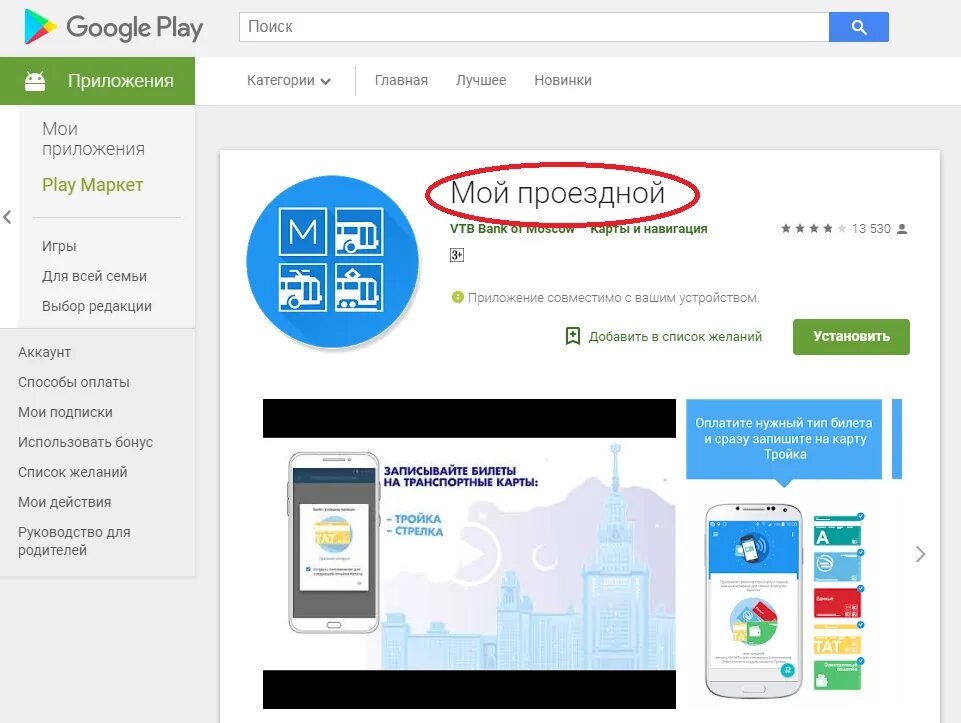Viewport: 961px width, 723px height.
Task: Open the Карты и навигация category link
Action: tap(648, 229)
